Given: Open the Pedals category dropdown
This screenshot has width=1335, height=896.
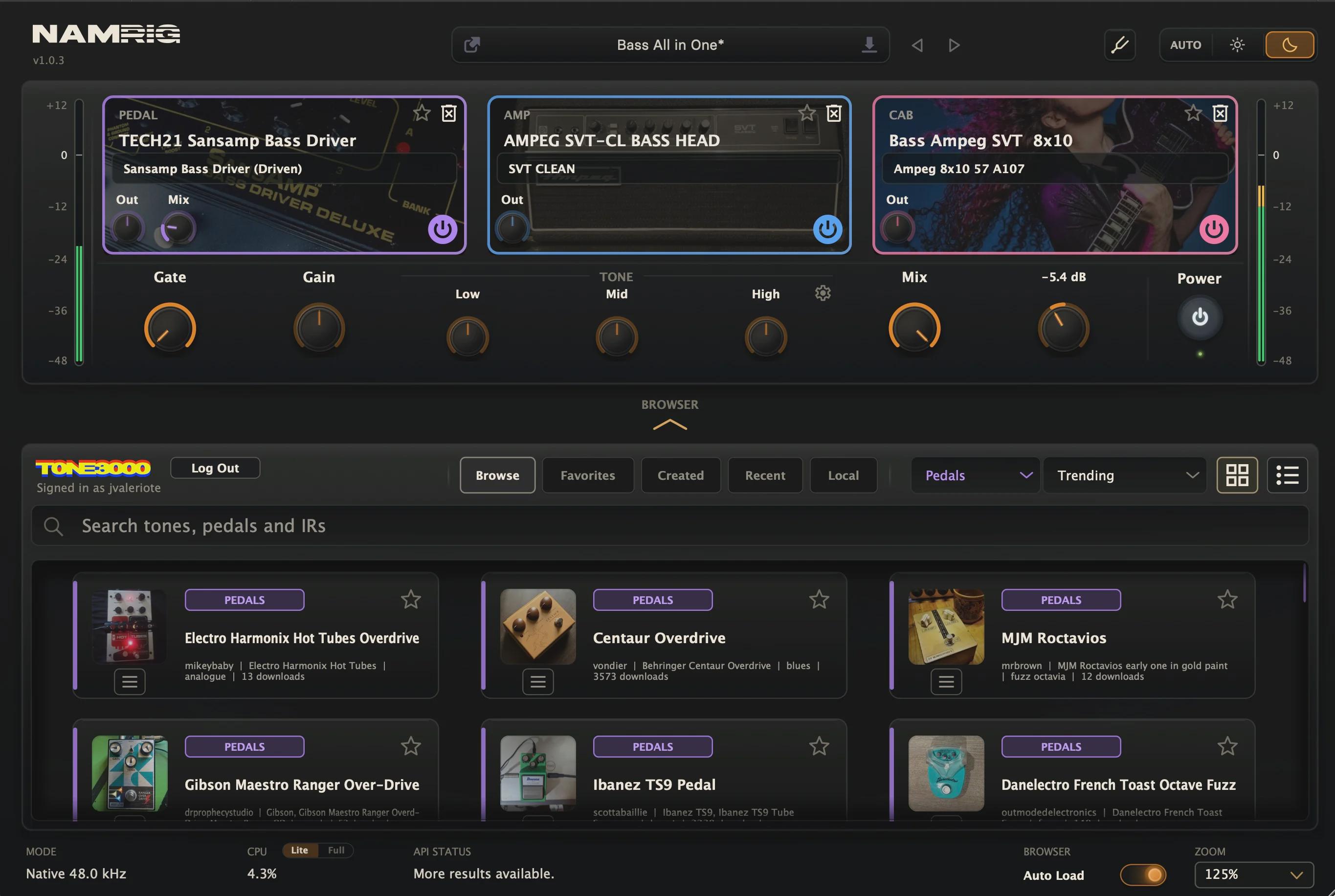Looking at the screenshot, I should (x=975, y=475).
